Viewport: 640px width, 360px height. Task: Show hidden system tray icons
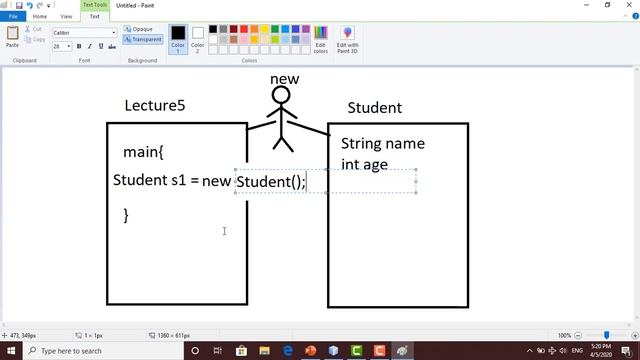pyautogui.click(x=529, y=351)
